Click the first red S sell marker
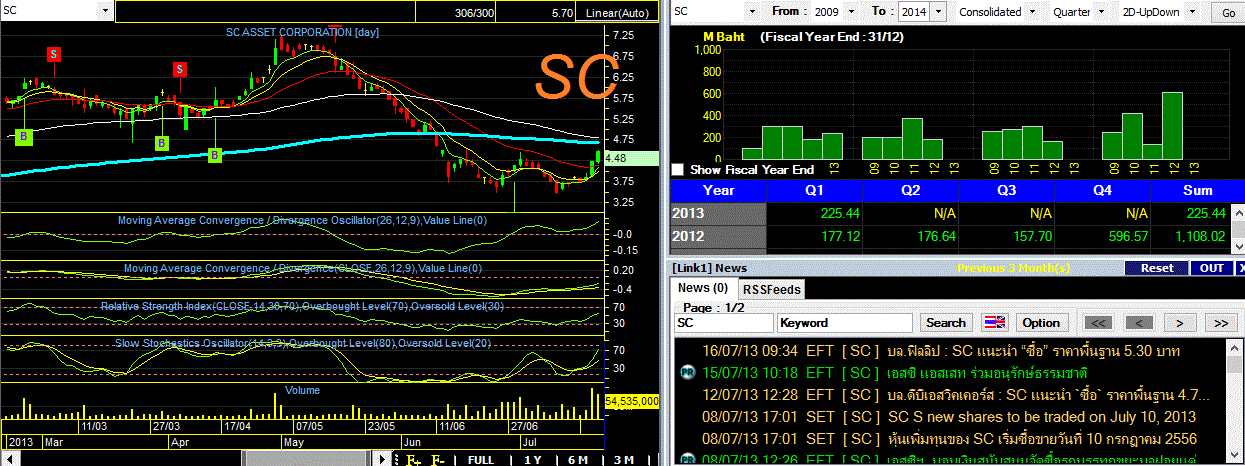 pyautogui.click(x=53, y=54)
